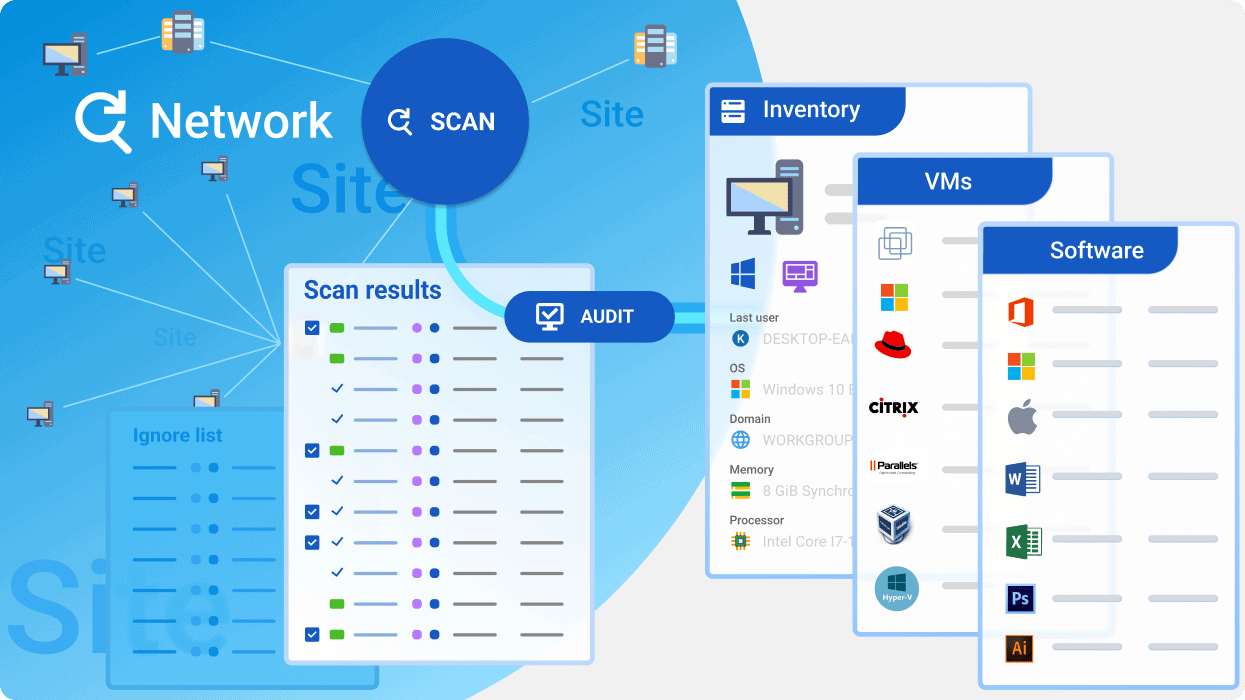This screenshot has width=1245, height=700.
Task: Select the Red Hat icon in VMs
Action: tap(893, 344)
